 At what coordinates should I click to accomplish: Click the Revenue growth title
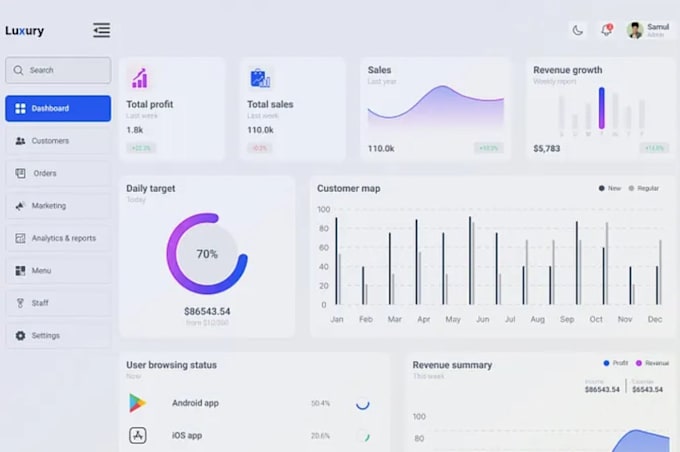(568, 70)
